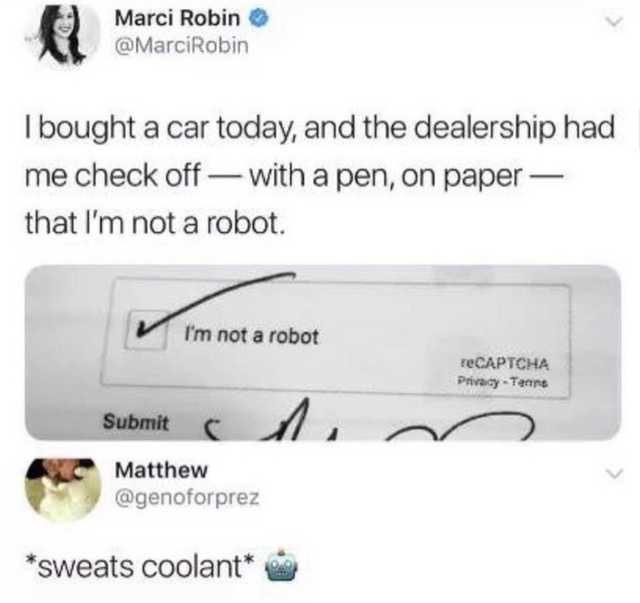Image resolution: width=640 pixels, height=603 pixels.
Task: Click the Submit button on the form
Action: [x=136, y=422]
